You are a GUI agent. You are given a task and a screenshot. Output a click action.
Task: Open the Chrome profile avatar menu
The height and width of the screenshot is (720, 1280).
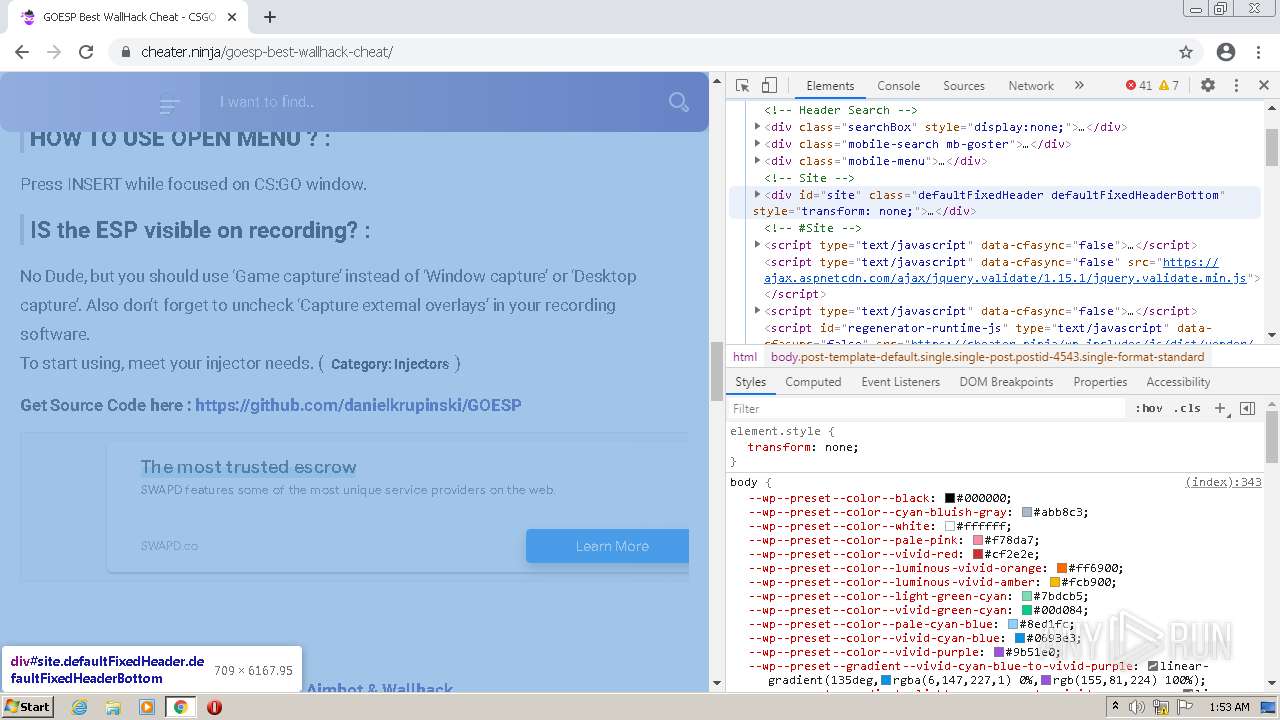point(1226,52)
